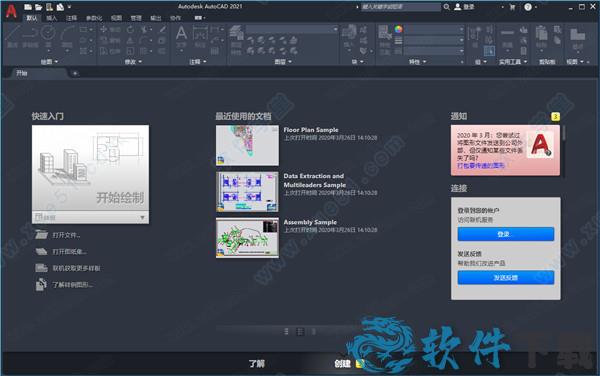Click the plus button to add new tab

point(75,73)
